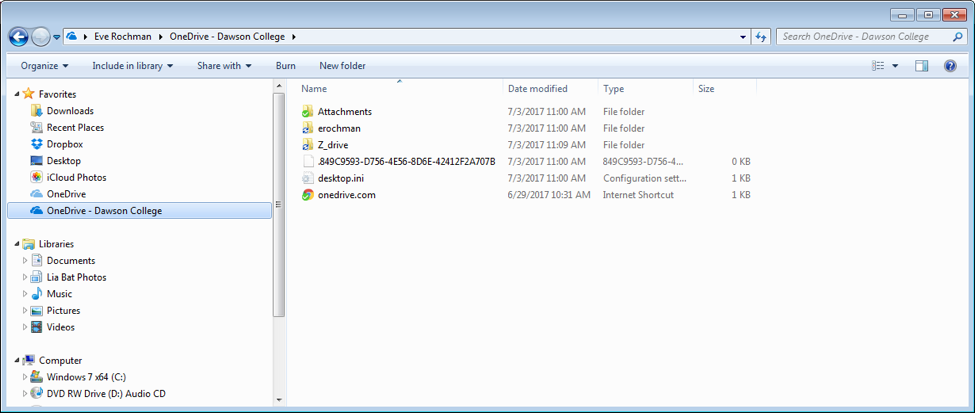Select Recent Places in Favorites

click(75, 128)
